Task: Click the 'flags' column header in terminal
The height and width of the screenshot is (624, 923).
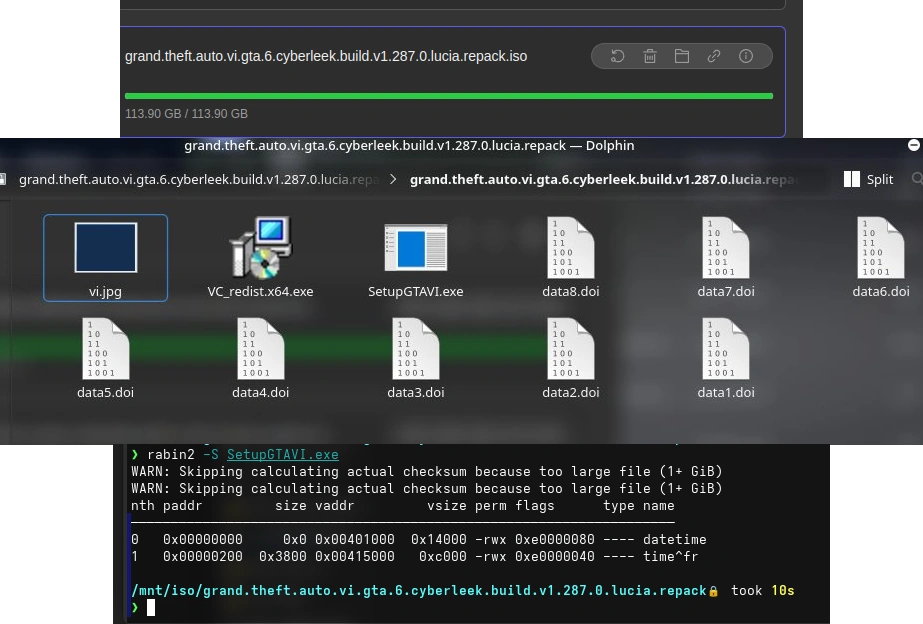Action: coord(534,506)
